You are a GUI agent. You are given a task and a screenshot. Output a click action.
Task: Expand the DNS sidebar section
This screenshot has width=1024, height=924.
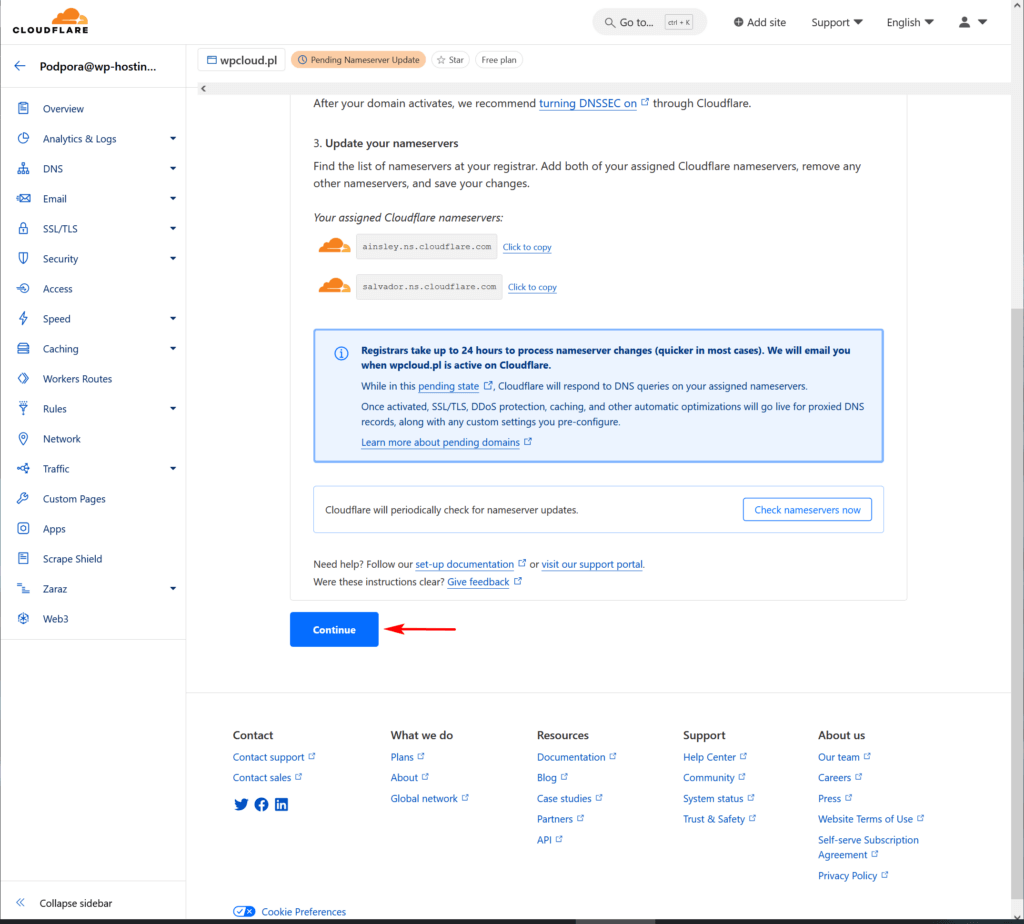click(x=173, y=169)
